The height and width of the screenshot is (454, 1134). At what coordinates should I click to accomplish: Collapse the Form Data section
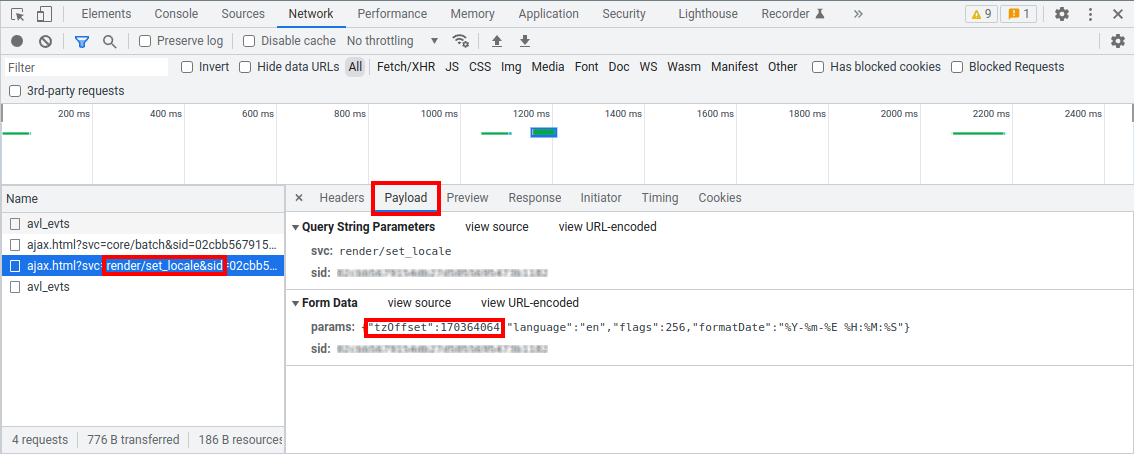[295, 303]
